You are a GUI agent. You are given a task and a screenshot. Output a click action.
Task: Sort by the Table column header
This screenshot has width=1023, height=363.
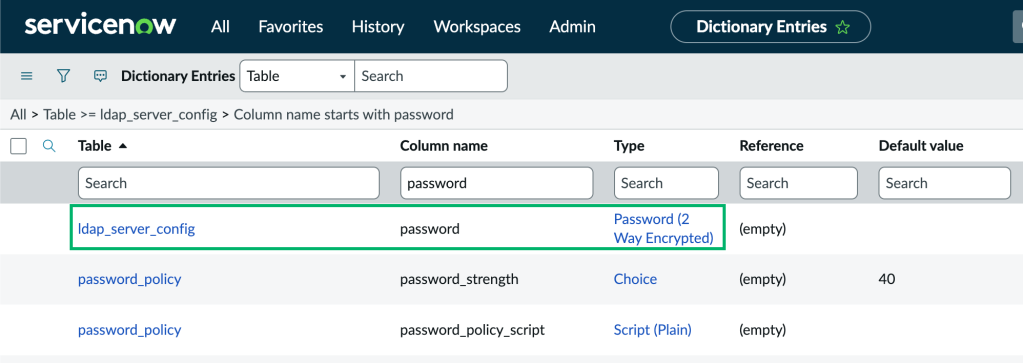(x=95, y=146)
